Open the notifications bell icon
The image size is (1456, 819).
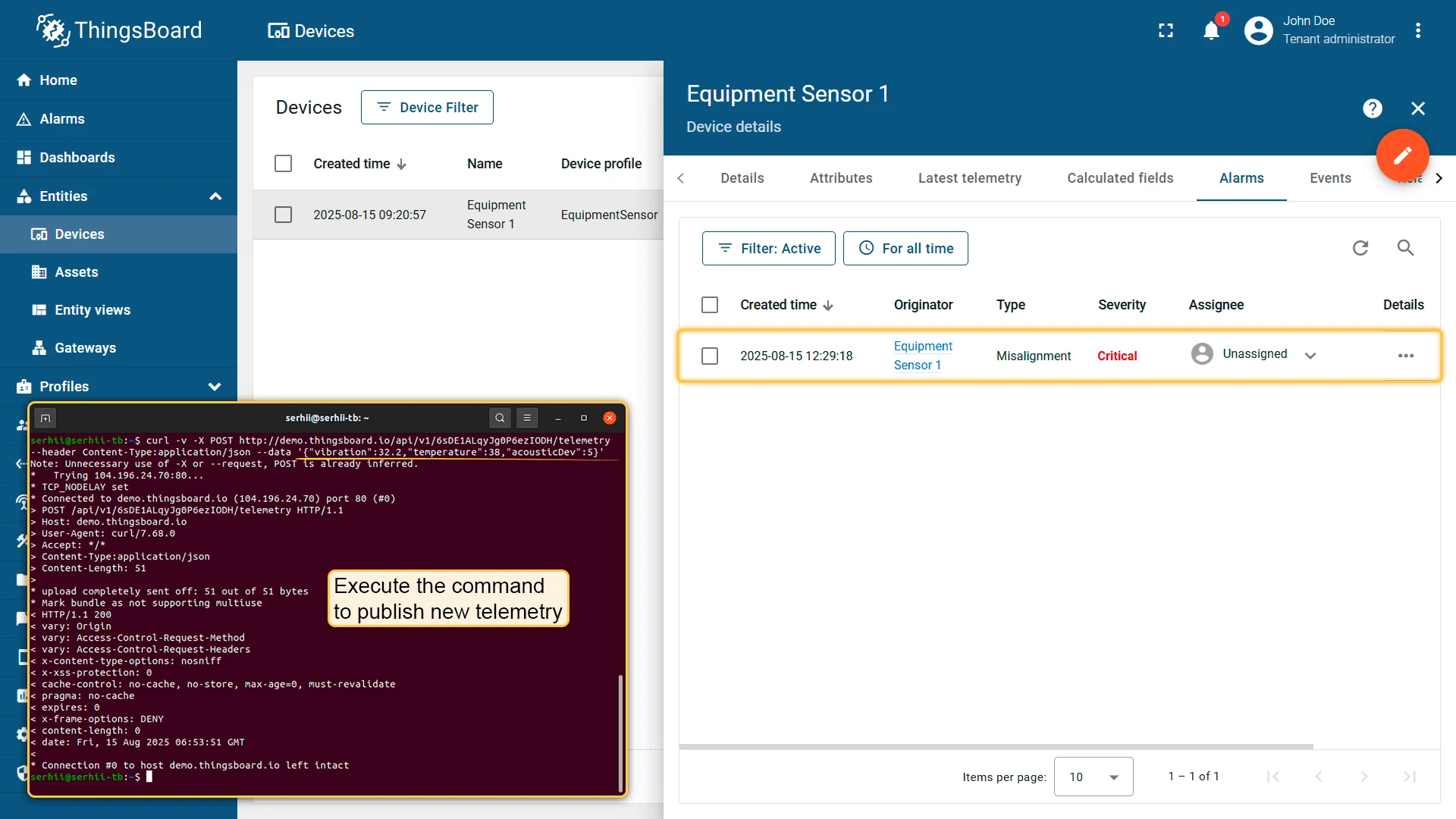(x=1211, y=31)
